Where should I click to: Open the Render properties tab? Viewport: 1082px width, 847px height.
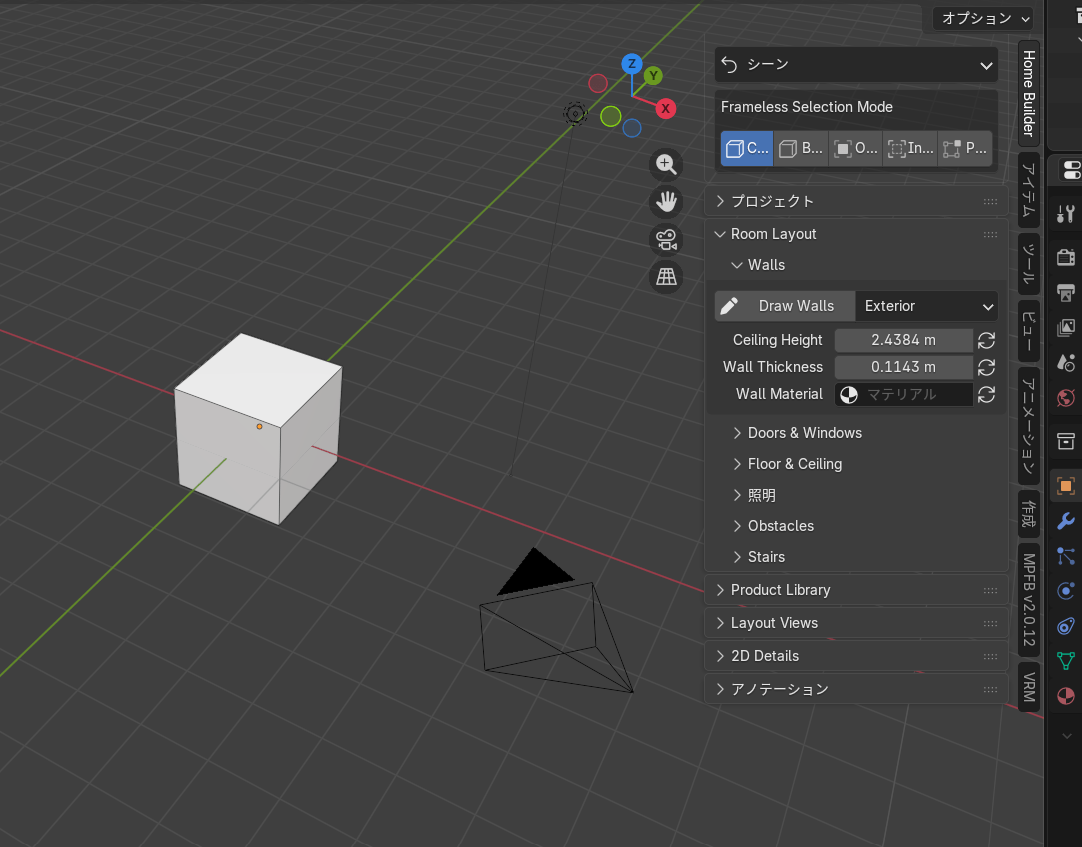[x=1065, y=257]
